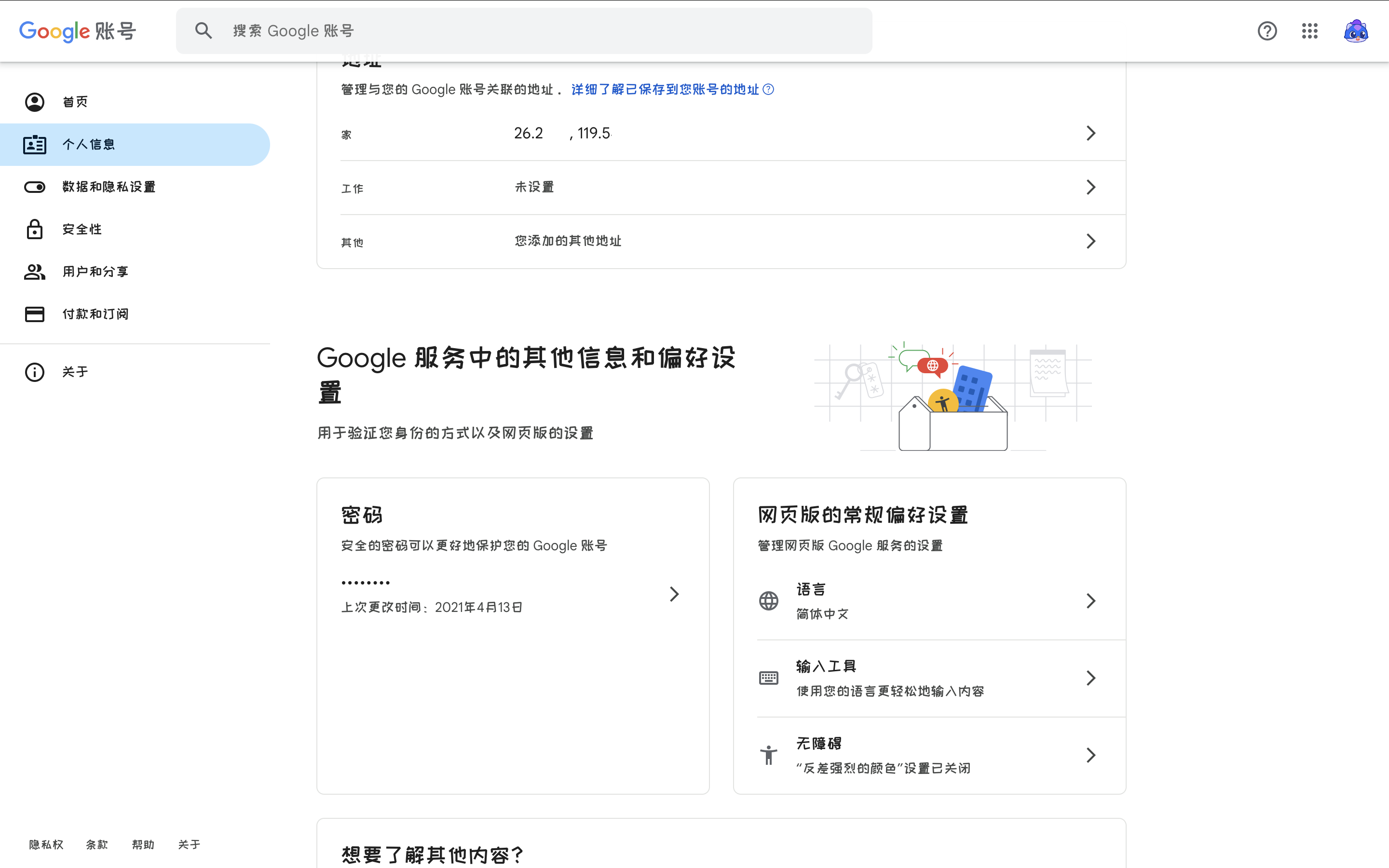Open 付款和订阅 sidebar item

tap(135, 314)
